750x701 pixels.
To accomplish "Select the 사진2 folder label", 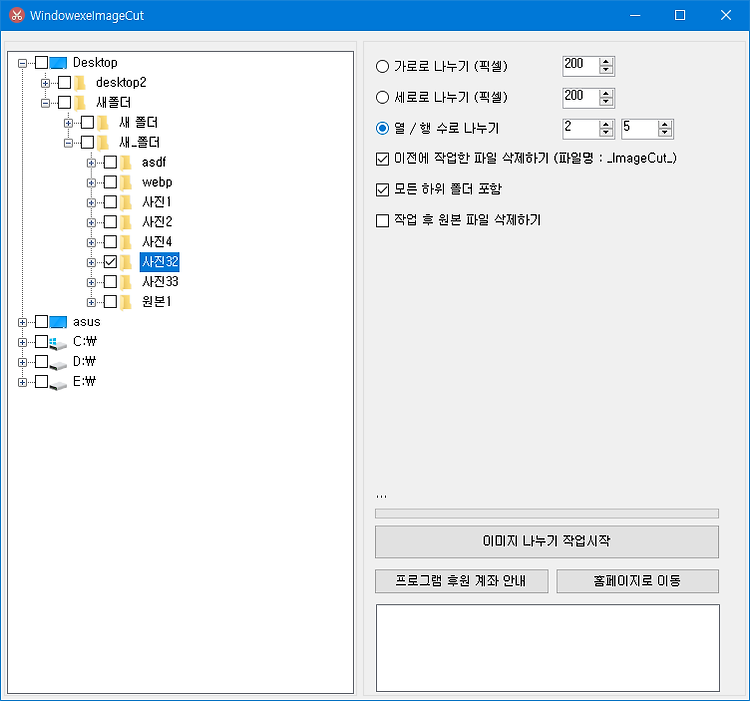I will tap(157, 222).
